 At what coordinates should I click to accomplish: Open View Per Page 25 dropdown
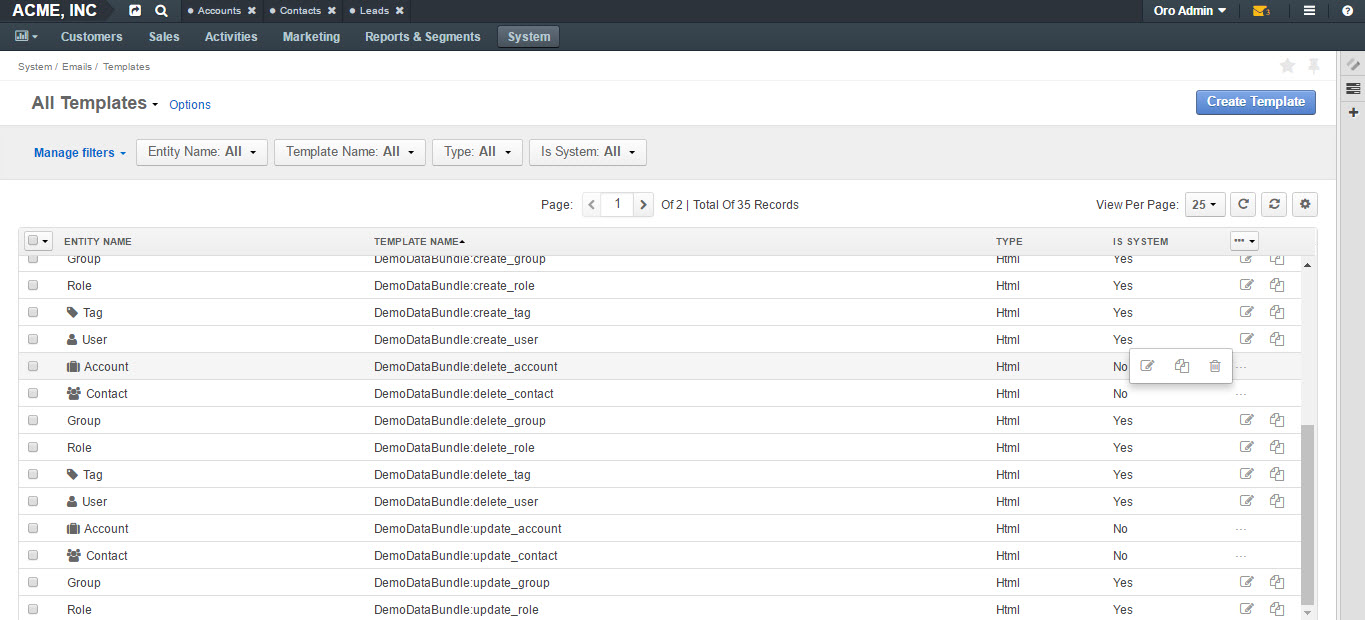pos(1205,204)
